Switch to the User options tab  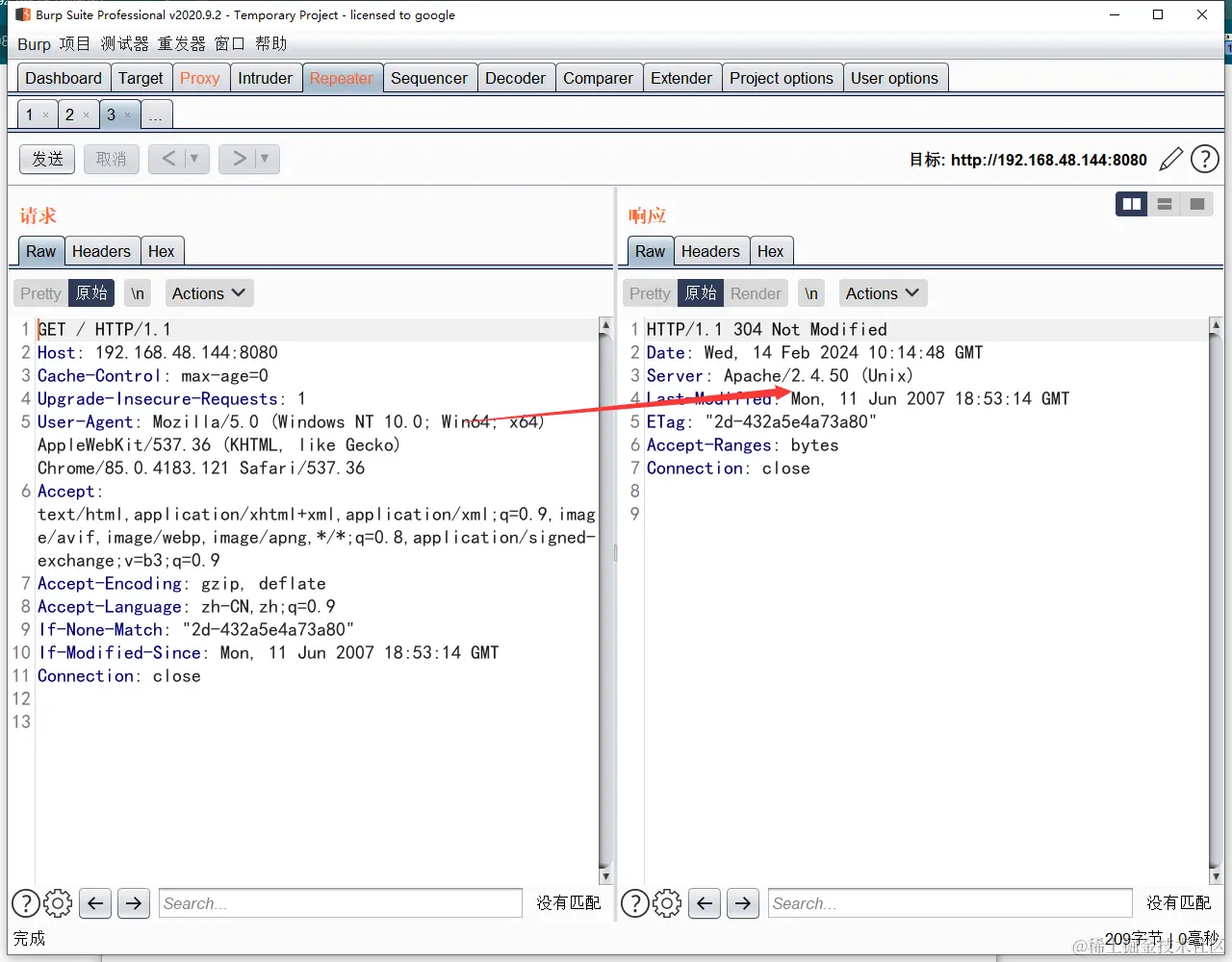(895, 78)
